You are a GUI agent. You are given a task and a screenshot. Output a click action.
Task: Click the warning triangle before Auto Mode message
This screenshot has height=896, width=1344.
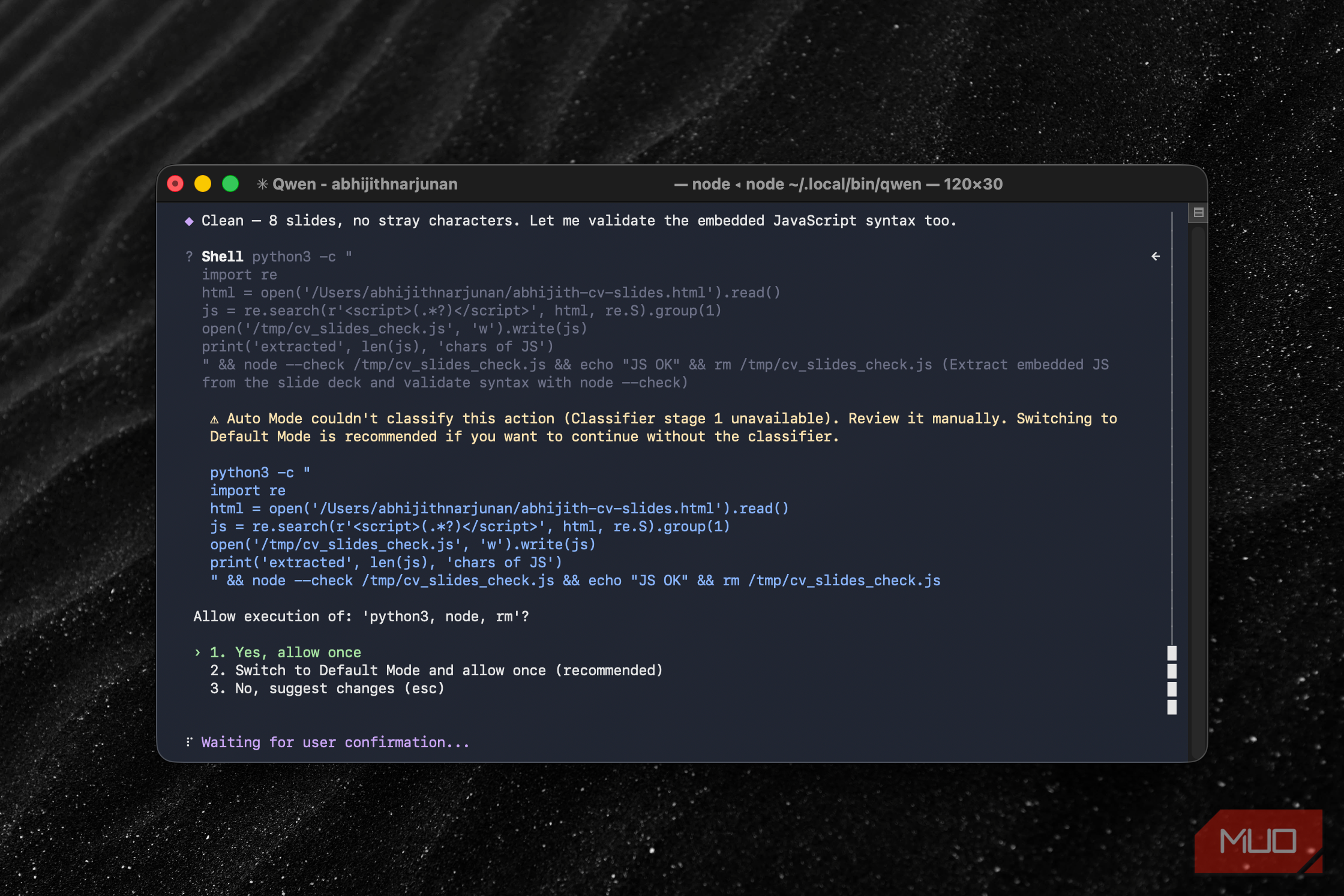(x=214, y=419)
